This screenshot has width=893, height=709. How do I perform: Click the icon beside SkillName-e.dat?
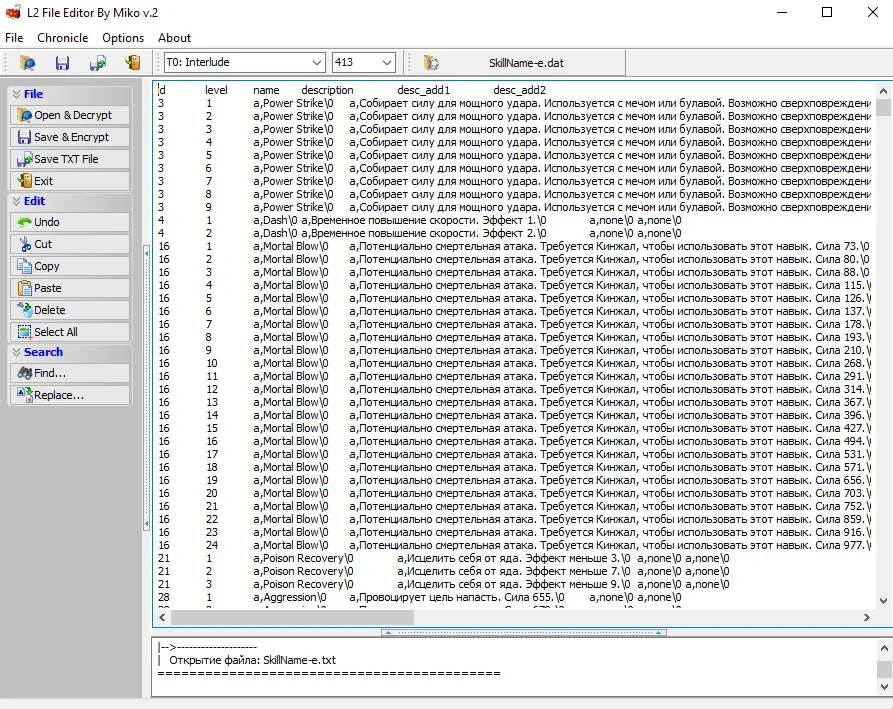click(431, 63)
